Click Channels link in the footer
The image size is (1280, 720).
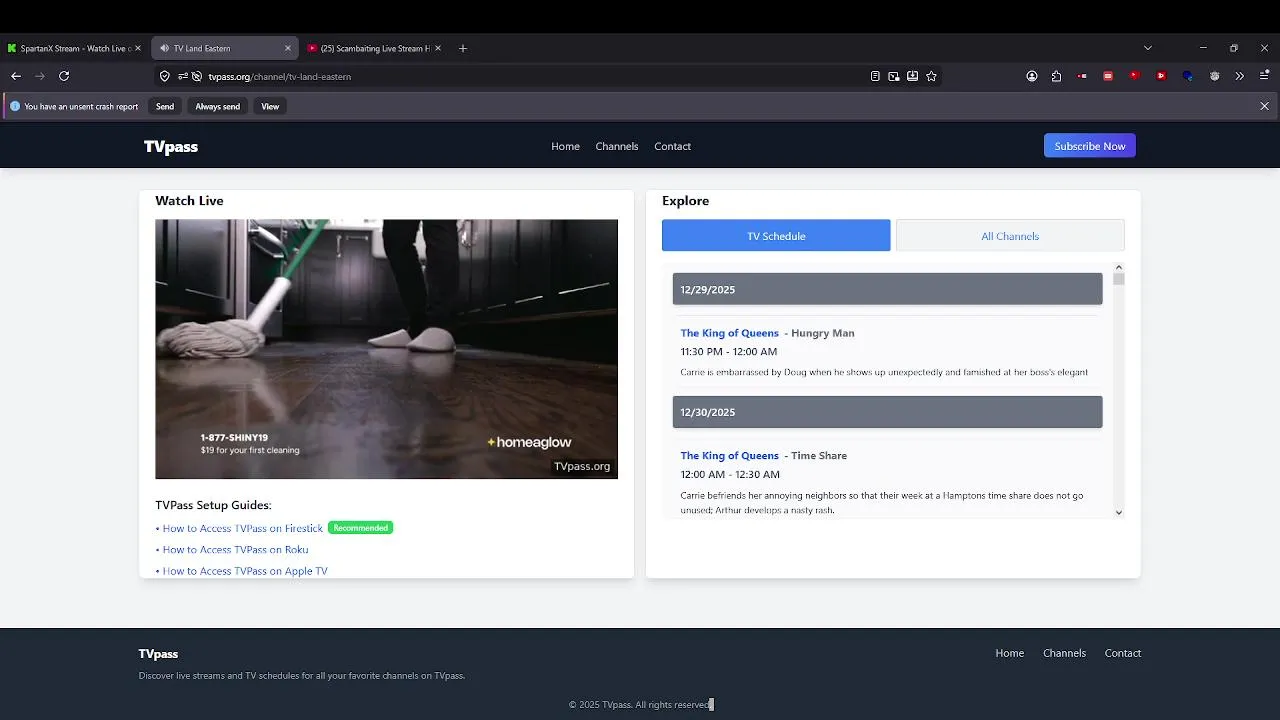[x=1064, y=653]
